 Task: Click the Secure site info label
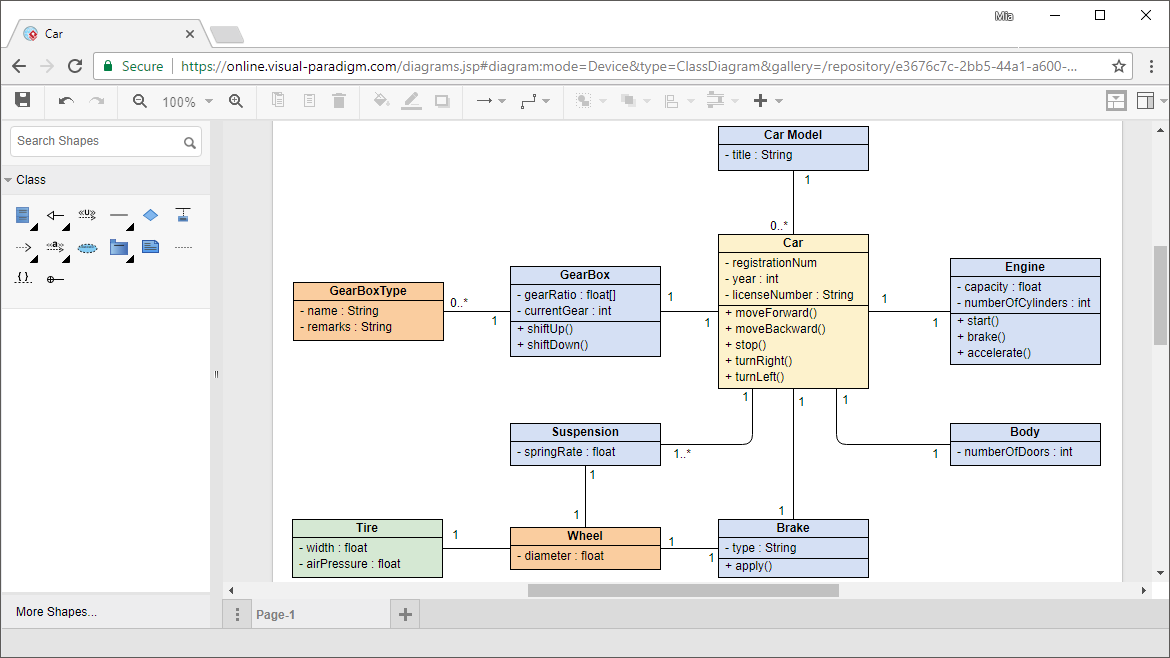133,66
